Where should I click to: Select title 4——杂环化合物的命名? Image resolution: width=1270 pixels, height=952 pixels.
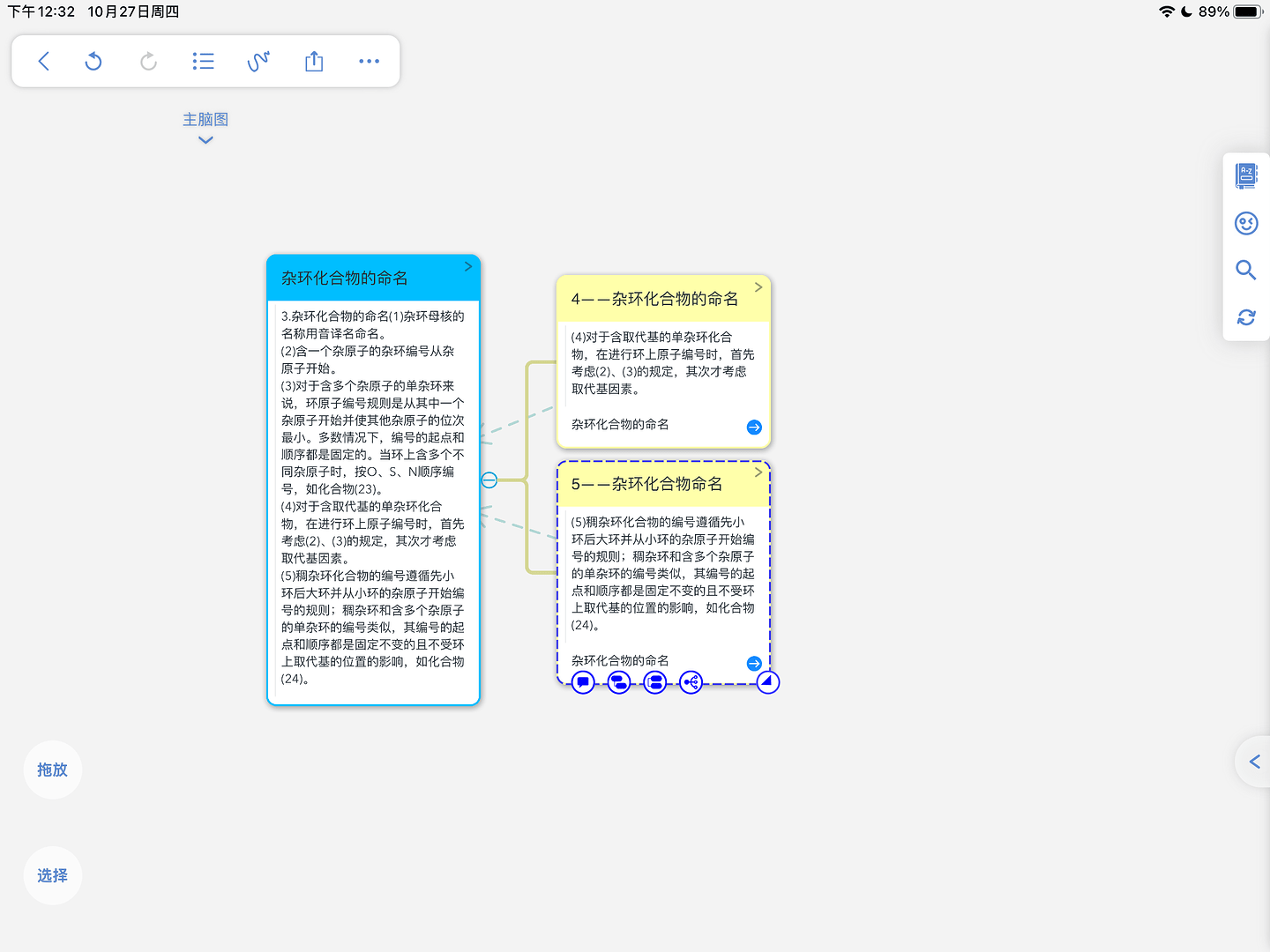click(x=655, y=300)
